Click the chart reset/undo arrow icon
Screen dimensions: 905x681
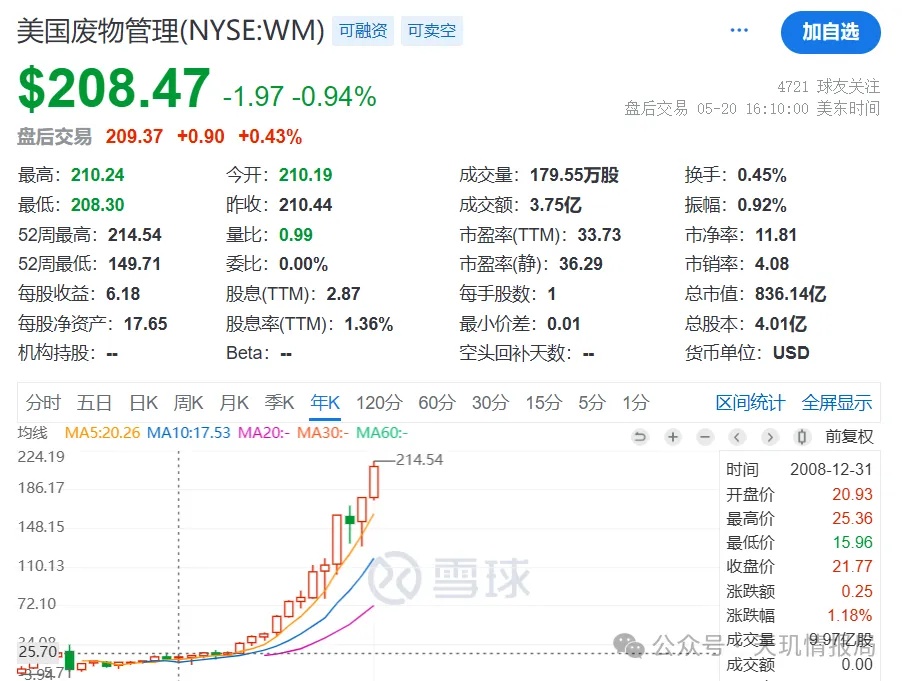click(x=640, y=437)
